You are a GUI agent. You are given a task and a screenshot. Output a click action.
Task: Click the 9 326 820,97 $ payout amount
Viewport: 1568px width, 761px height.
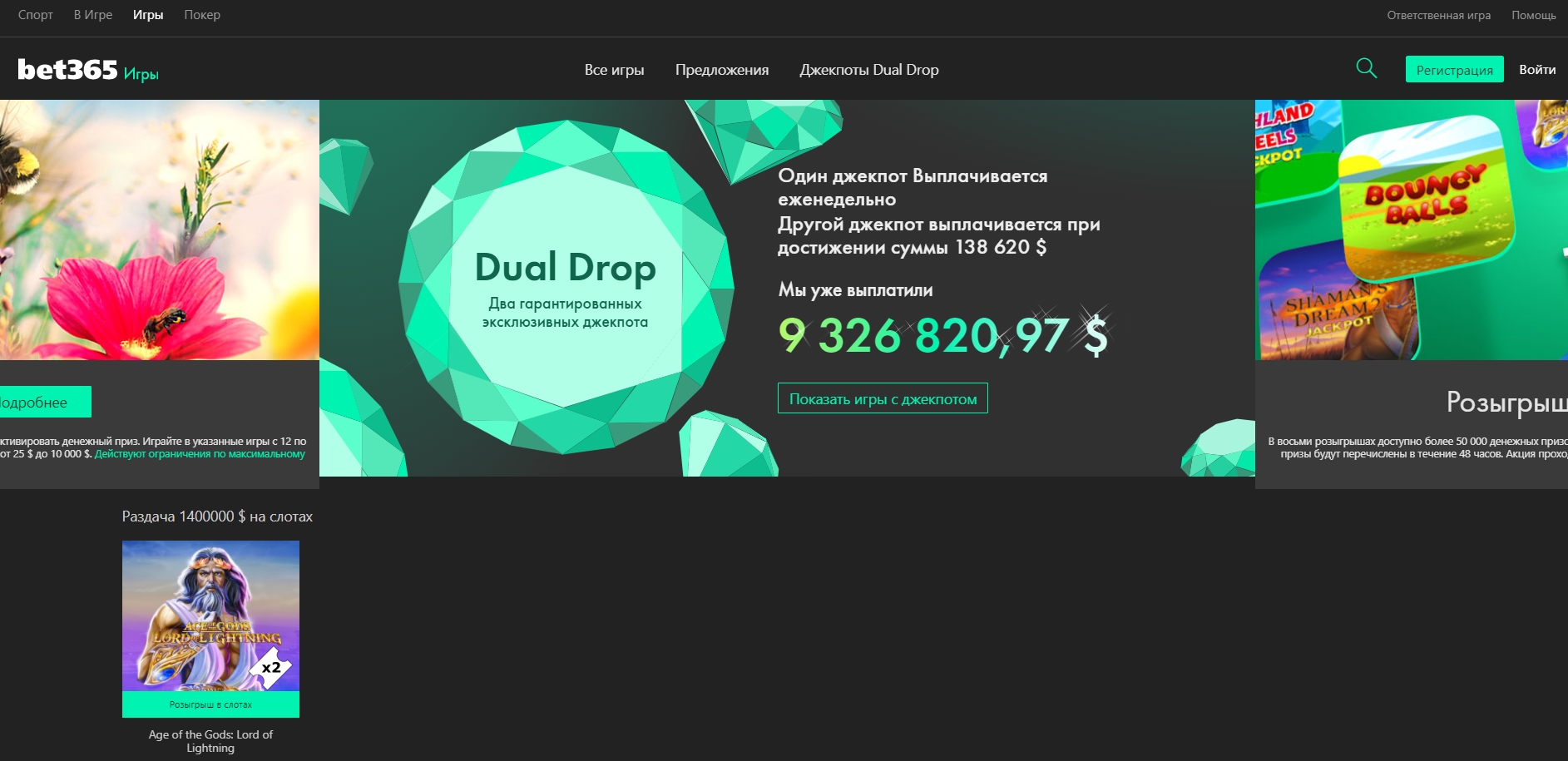(943, 335)
